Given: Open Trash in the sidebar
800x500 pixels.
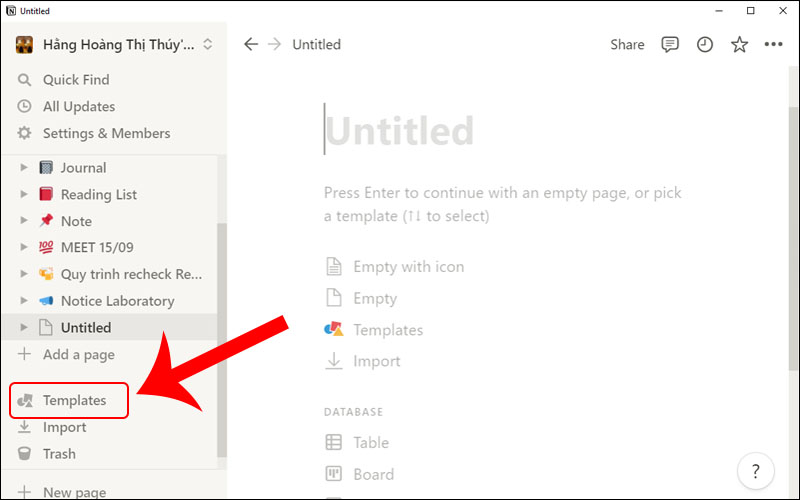Looking at the screenshot, I should tap(58, 454).
